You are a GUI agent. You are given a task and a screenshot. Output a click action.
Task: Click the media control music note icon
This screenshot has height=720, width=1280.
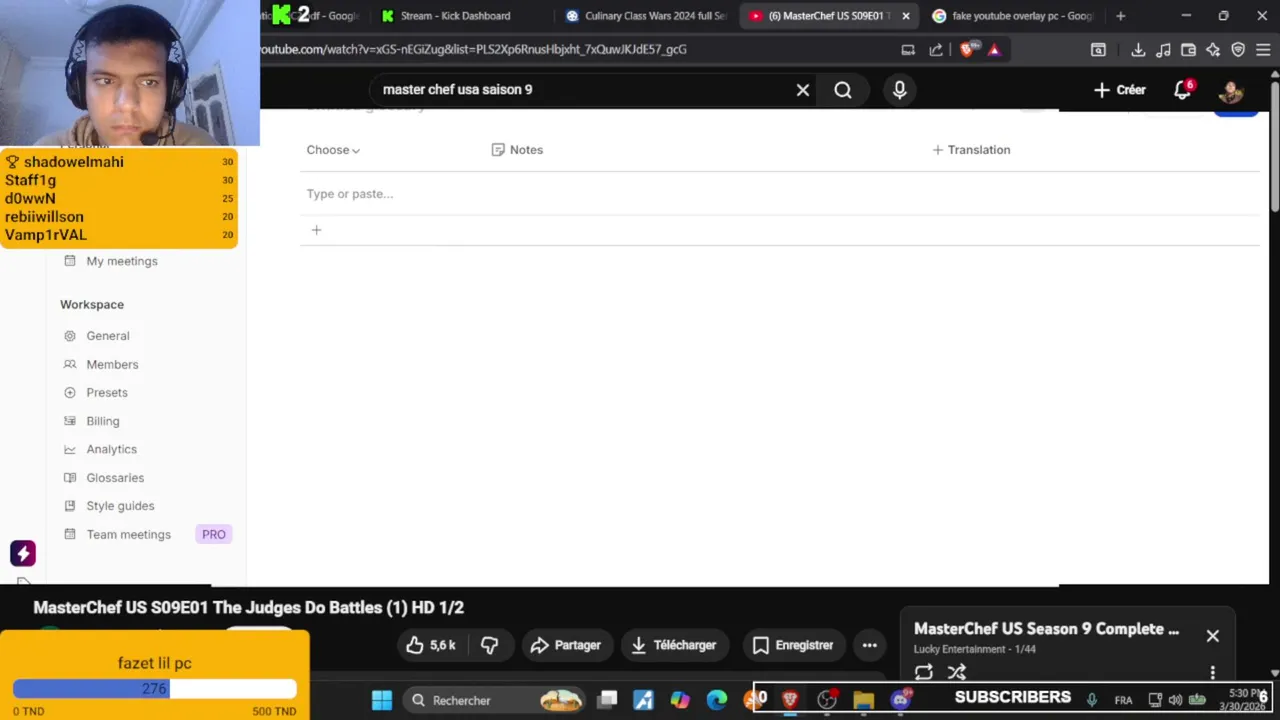point(1163,50)
